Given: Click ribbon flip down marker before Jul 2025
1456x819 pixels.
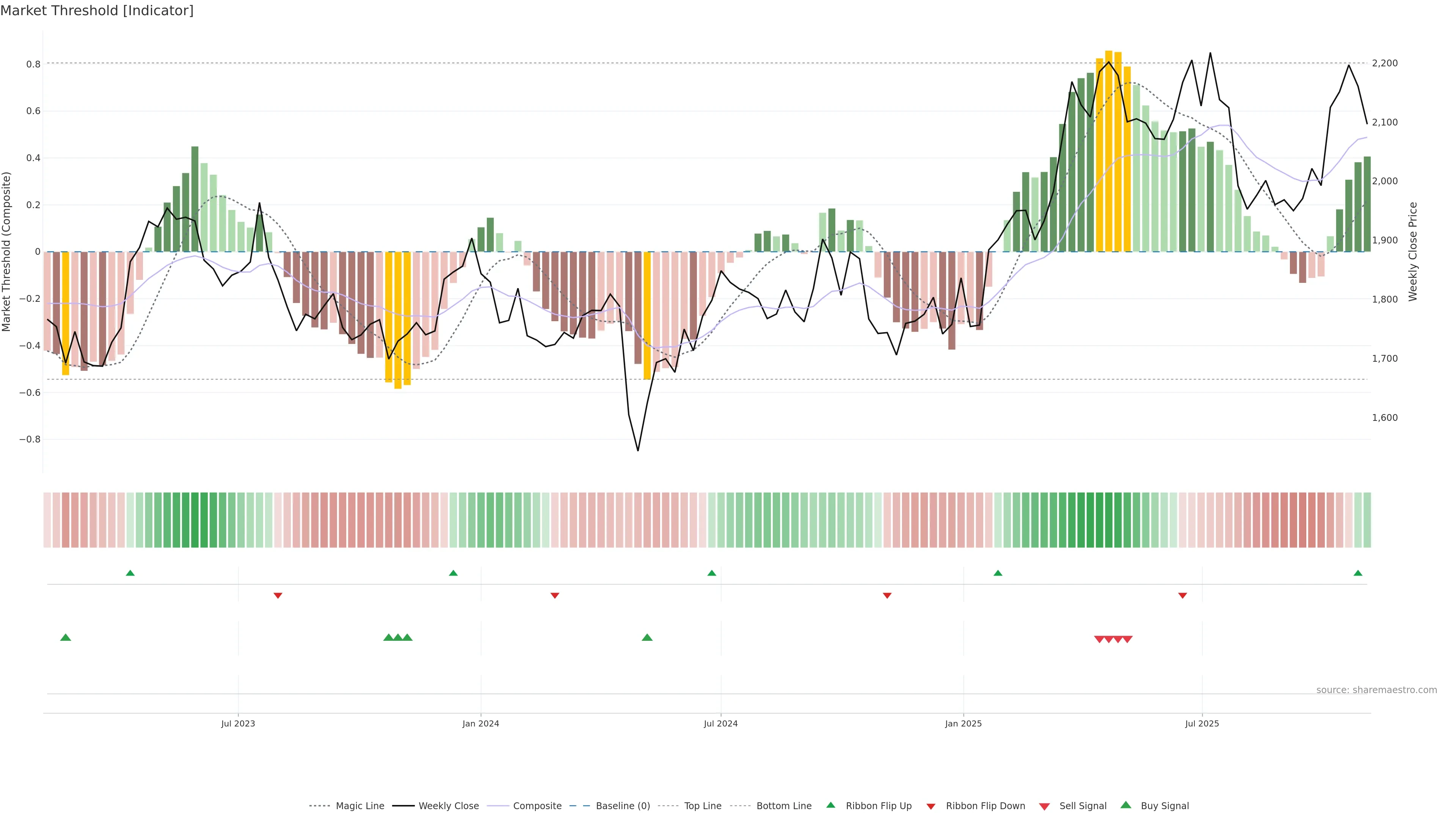Looking at the screenshot, I should (x=1183, y=595).
